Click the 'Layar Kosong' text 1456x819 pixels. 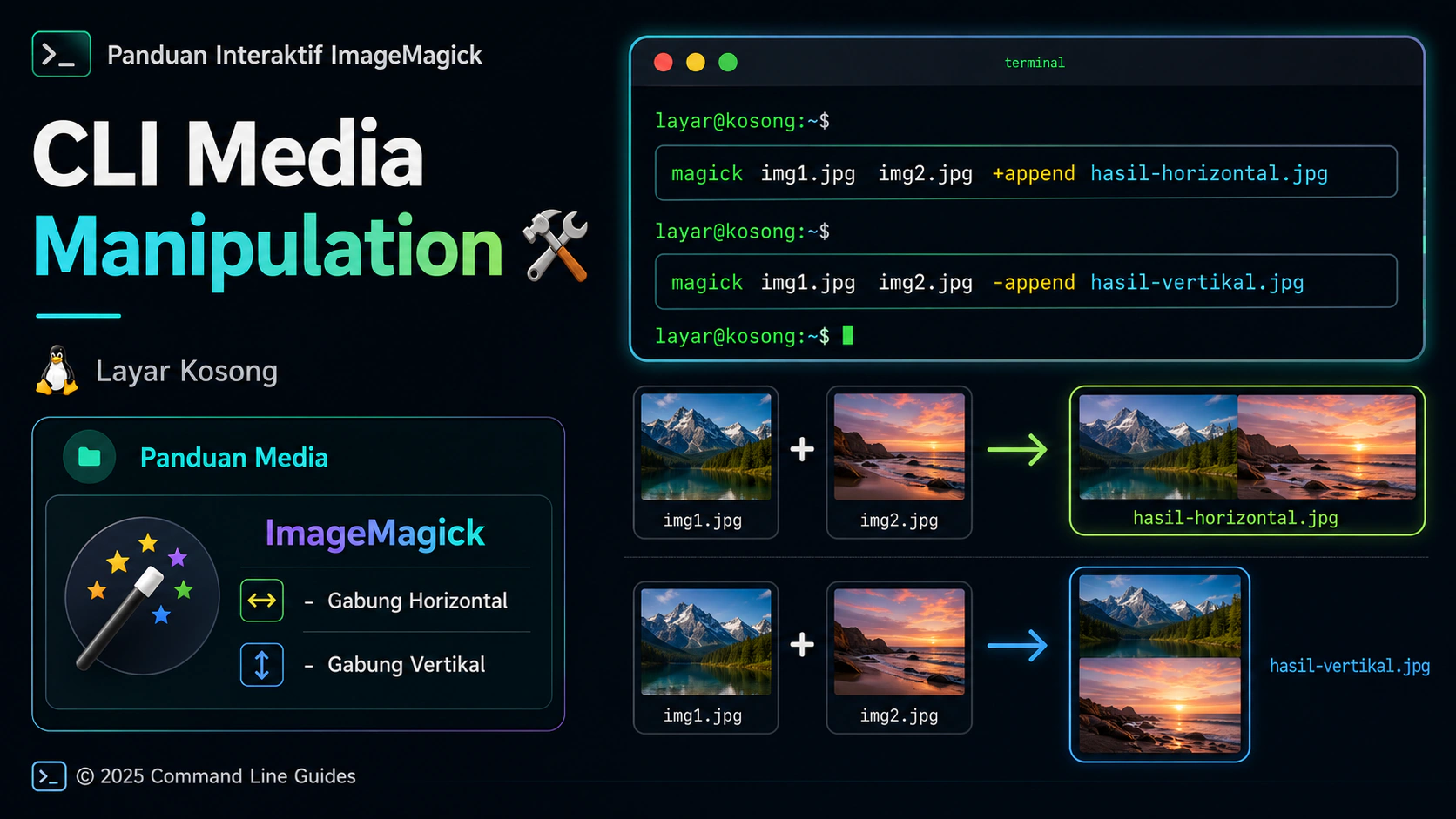[x=186, y=371]
